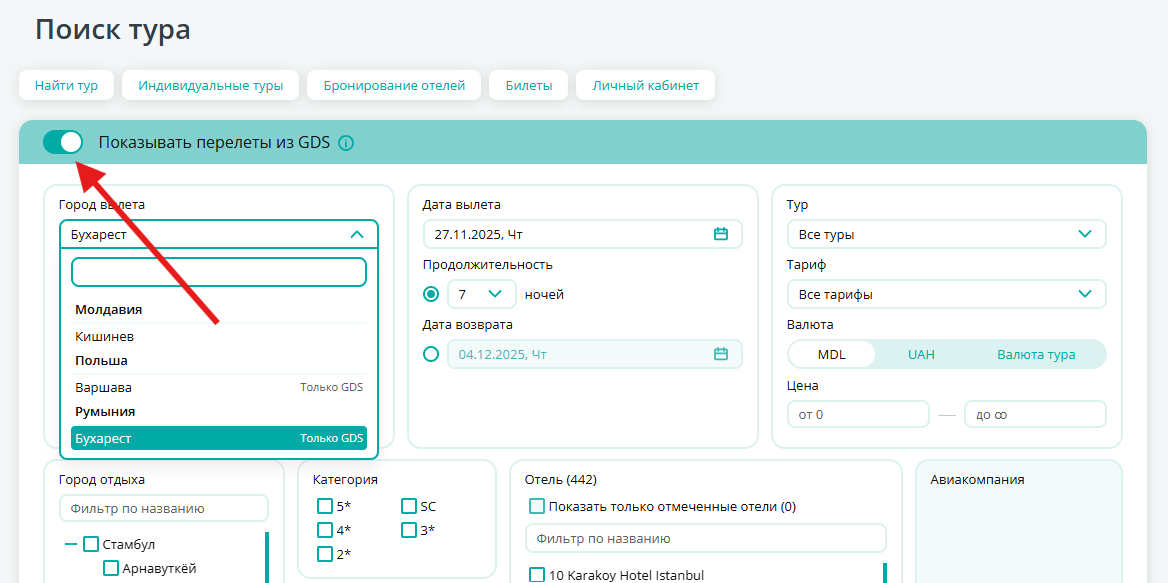Enable the SC category checkbox
This screenshot has height=583, width=1168.
coord(409,506)
